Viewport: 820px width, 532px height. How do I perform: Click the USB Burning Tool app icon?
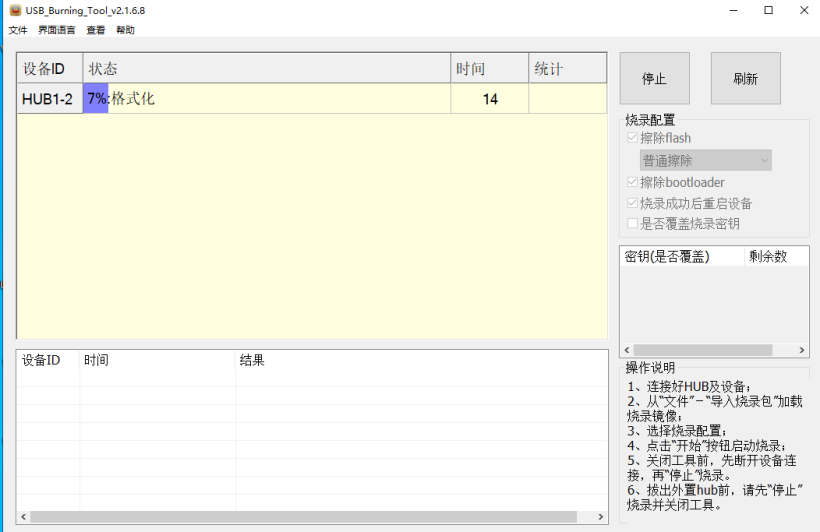15,10
